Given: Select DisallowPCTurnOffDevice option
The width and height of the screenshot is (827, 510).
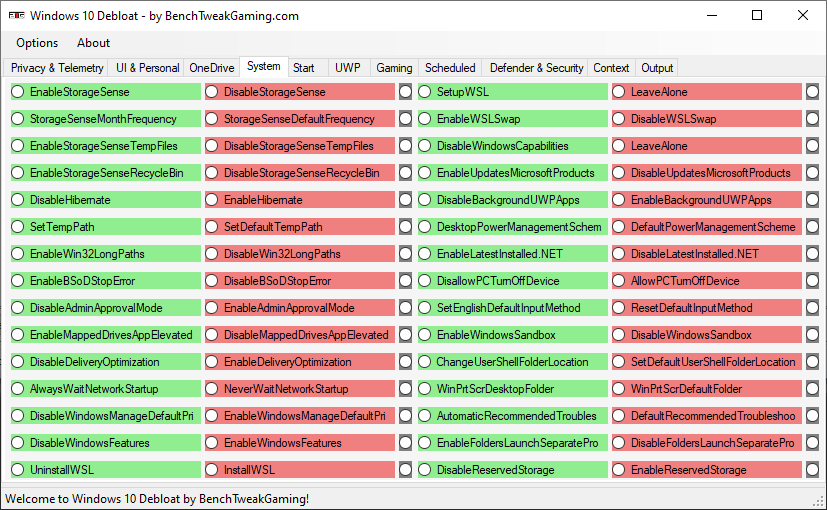Looking at the screenshot, I should click(513, 281).
